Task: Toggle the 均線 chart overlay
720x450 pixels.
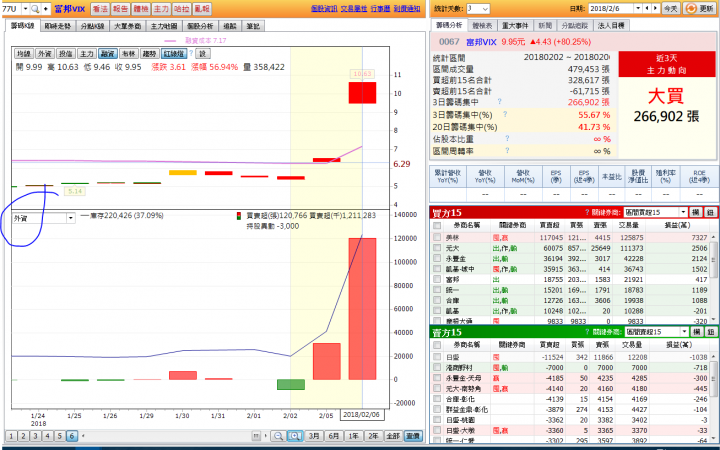Action: point(23,54)
